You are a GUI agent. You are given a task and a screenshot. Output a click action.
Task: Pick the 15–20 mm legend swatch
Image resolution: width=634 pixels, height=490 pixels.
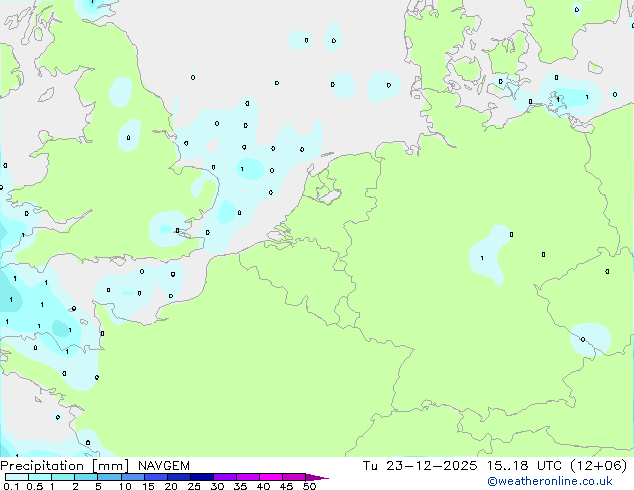[x=156, y=477]
